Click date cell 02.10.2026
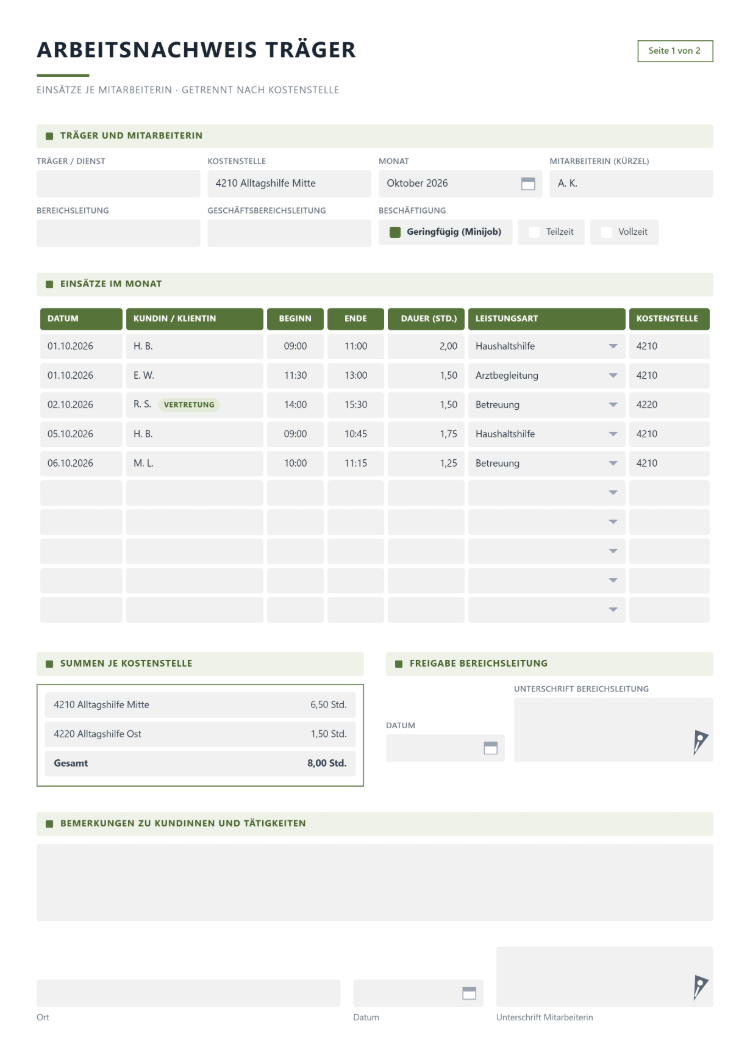Screen dimensions: 750x1060 (x=81, y=405)
